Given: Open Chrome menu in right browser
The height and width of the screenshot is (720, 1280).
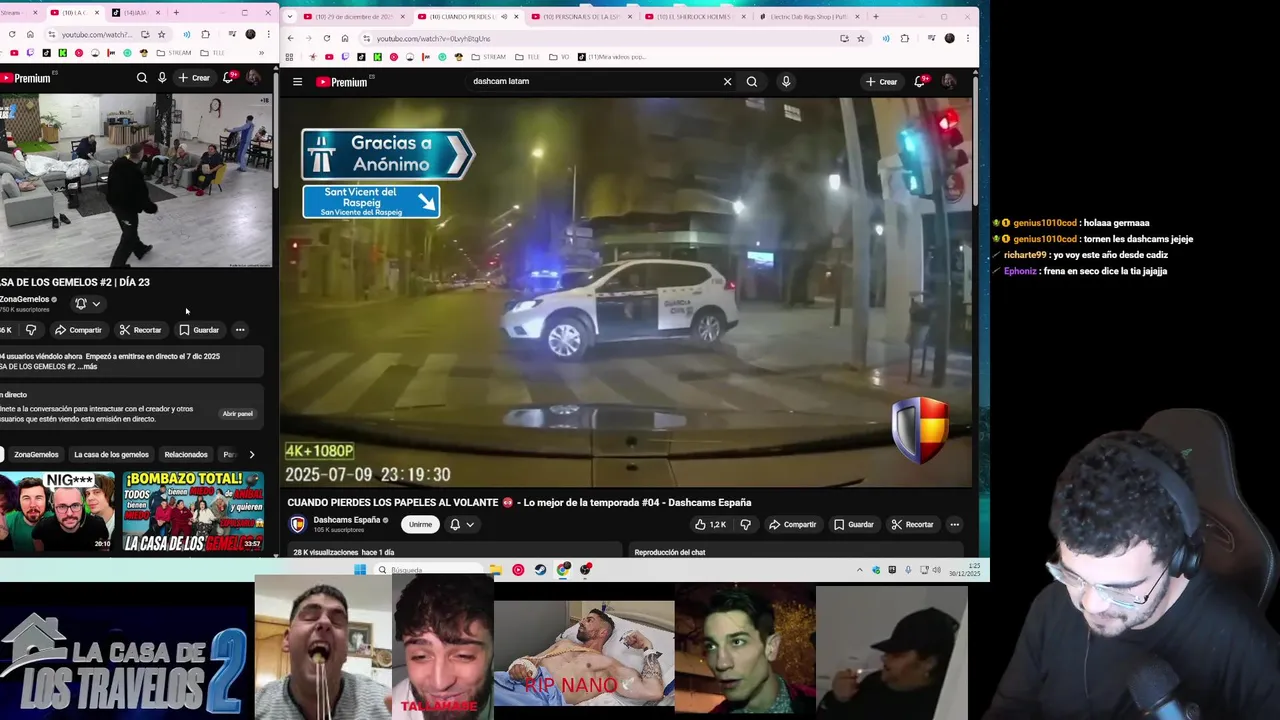Looking at the screenshot, I should [x=967, y=38].
